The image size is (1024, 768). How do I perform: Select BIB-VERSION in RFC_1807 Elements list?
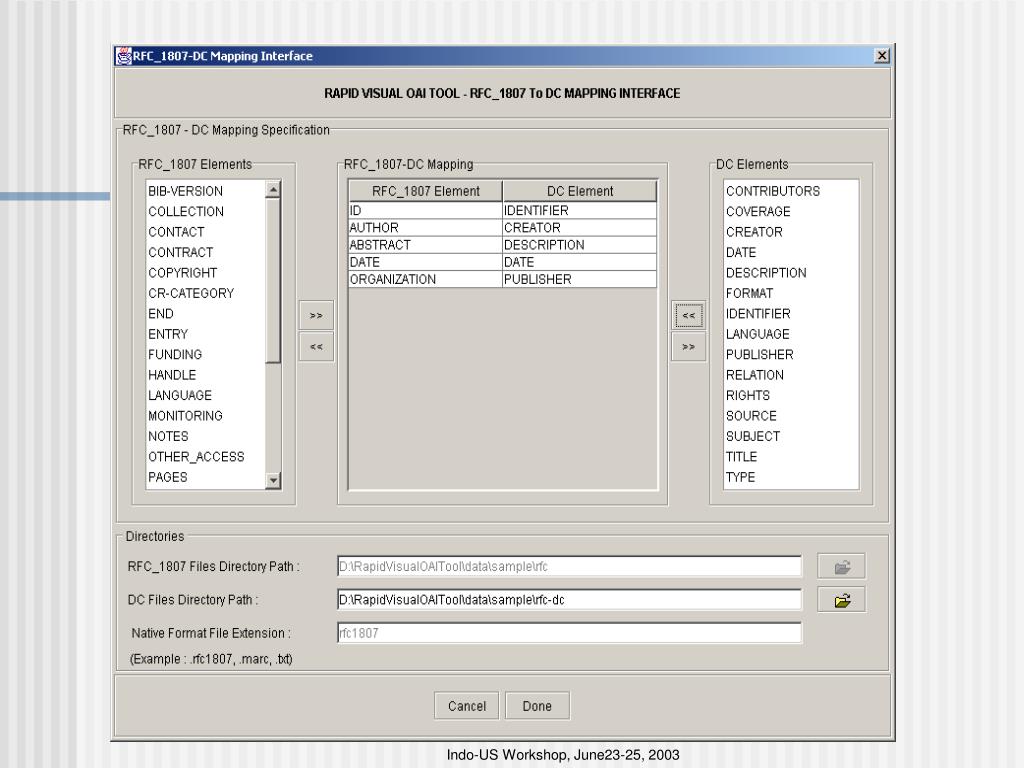206,191
